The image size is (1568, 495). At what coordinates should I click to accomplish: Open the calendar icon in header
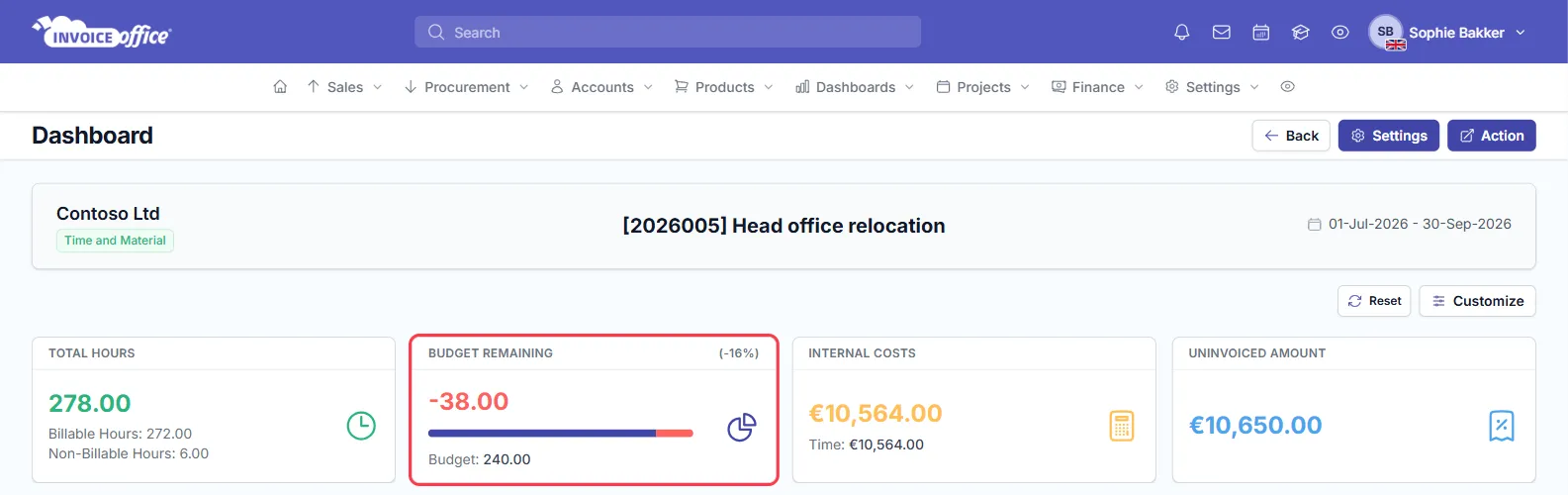point(1261,33)
